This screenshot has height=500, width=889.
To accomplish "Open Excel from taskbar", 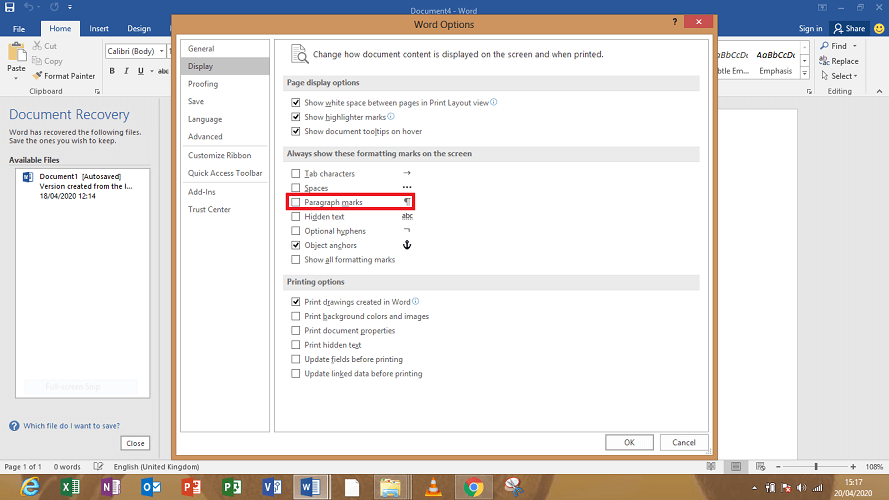I will click(70, 487).
